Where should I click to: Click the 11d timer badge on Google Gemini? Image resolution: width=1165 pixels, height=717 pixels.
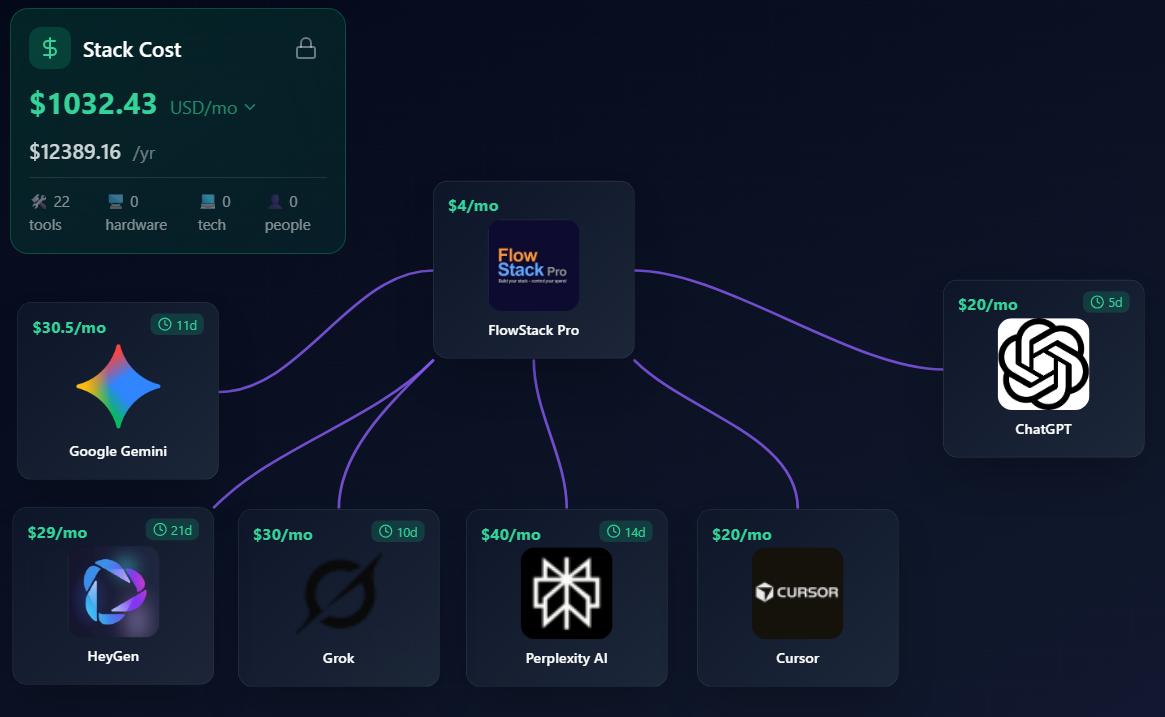click(177, 324)
